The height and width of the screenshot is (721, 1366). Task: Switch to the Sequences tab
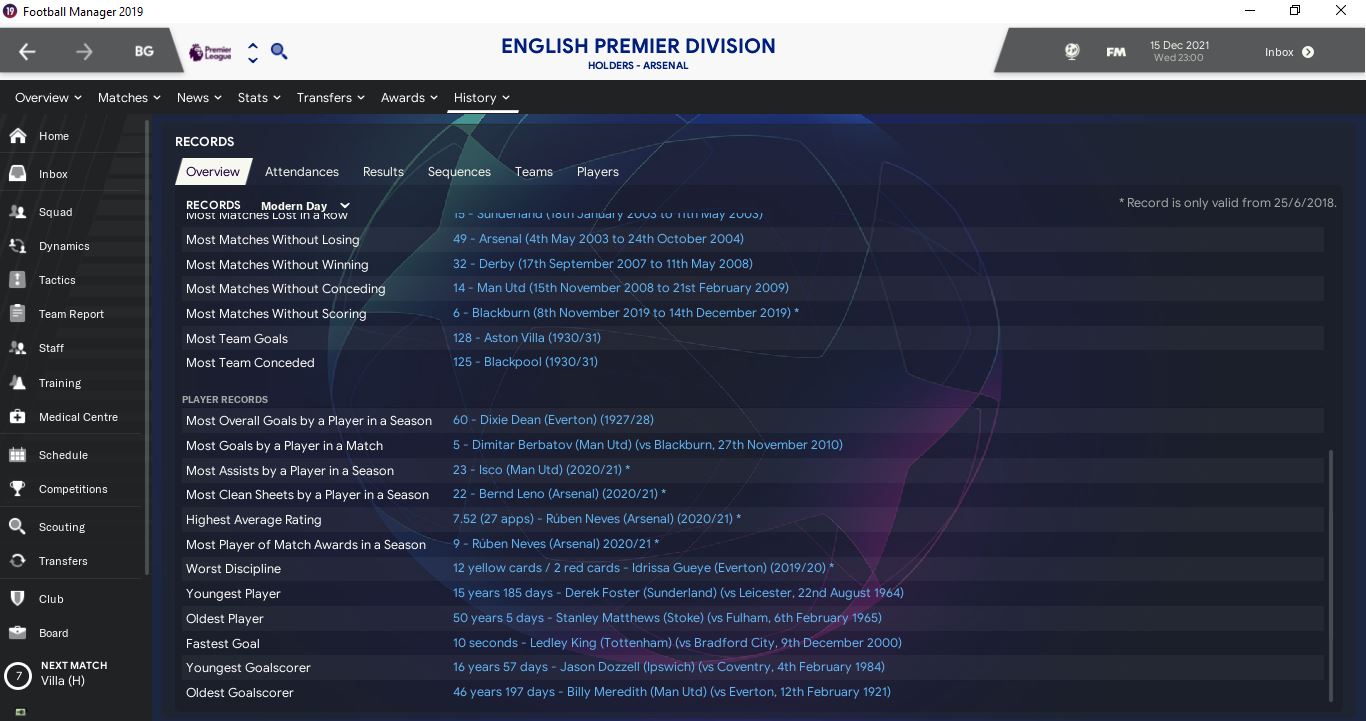pos(459,171)
